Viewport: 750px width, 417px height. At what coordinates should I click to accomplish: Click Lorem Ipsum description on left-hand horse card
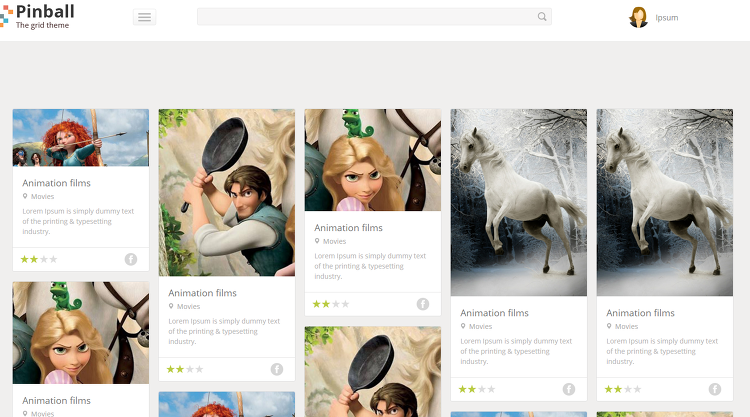click(x=516, y=351)
